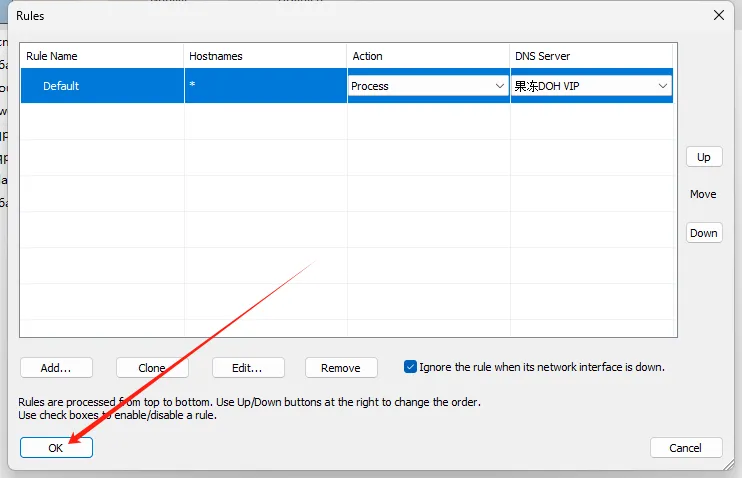The height and width of the screenshot is (478, 742).
Task: Click the Hostnames cell with asterisk
Action: (265, 86)
